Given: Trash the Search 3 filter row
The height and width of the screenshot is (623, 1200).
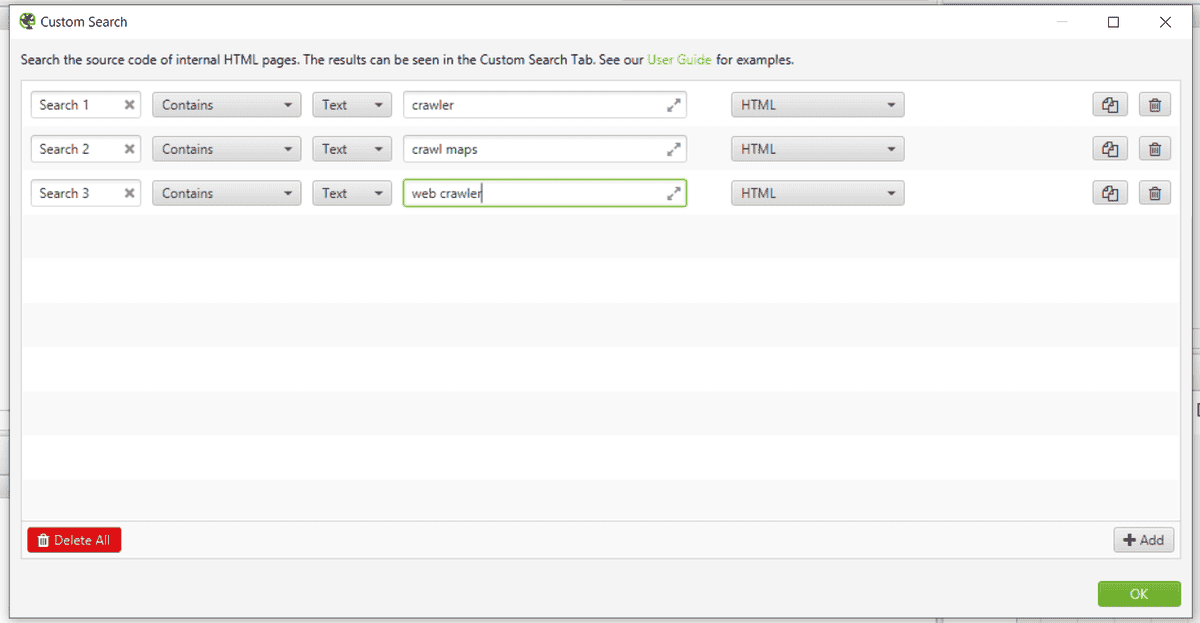Looking at the screenshot, I should (1154, 193).
